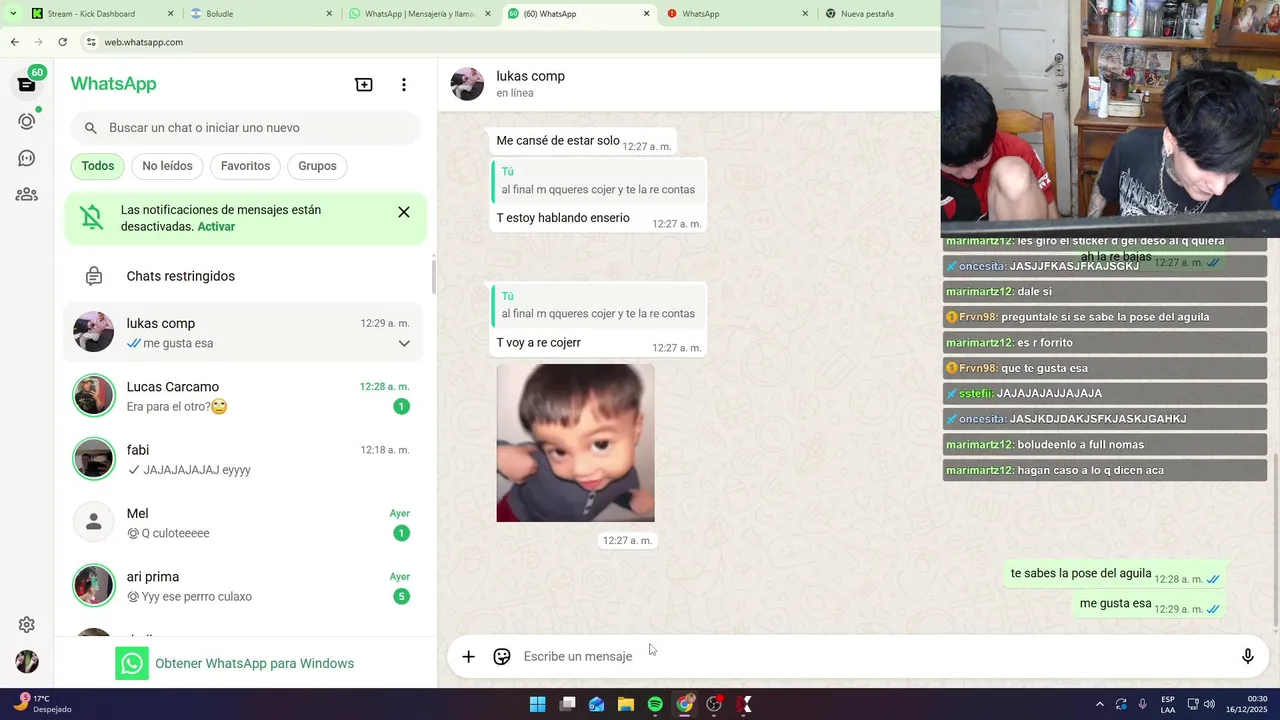Open Spotify from the taskbar
Image resolution: width=1280 pixels, height=720 pixels.
pyautogui.click(x=655, y=704)
